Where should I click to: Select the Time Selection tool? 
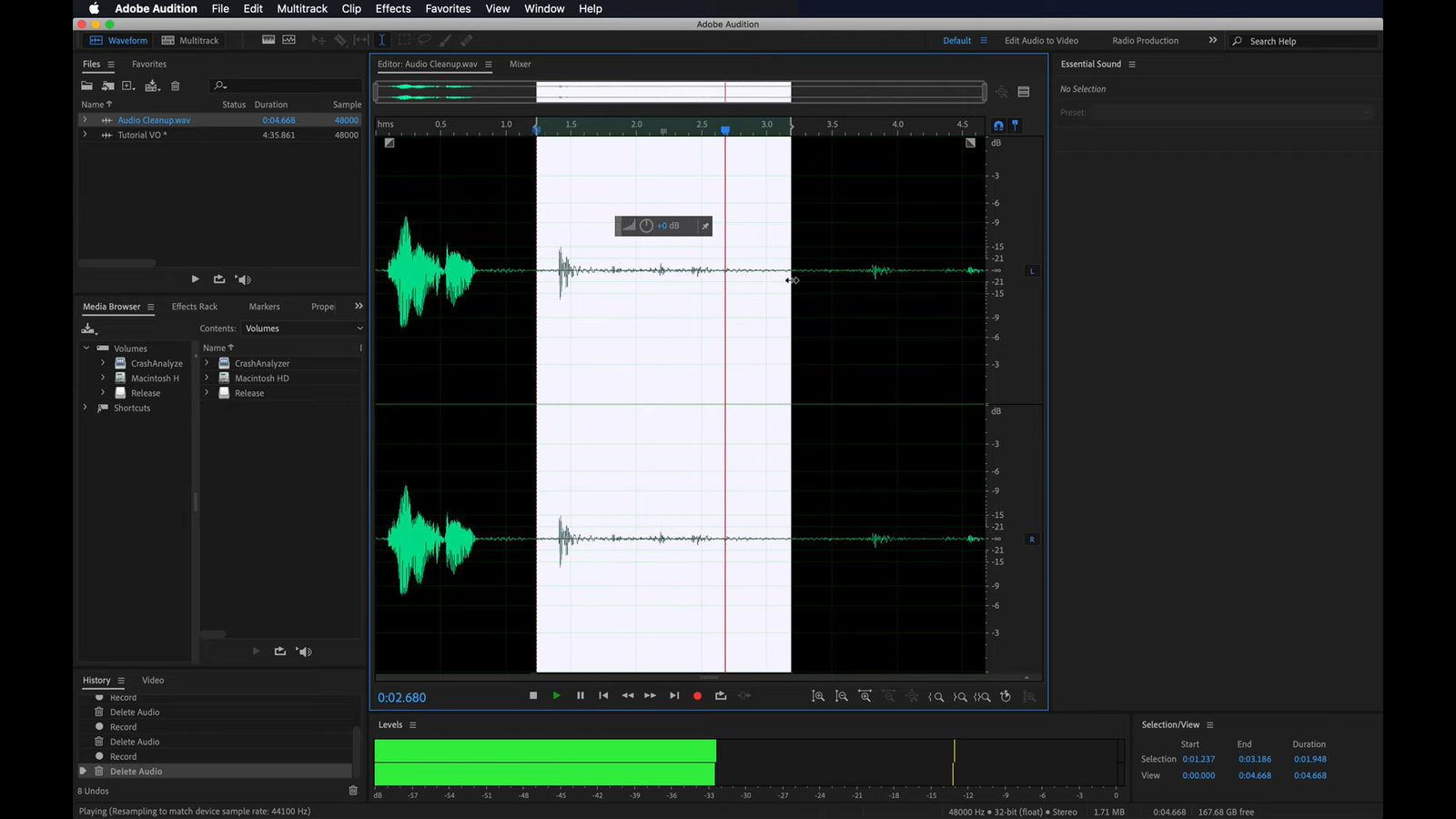(x=381, y=40)
